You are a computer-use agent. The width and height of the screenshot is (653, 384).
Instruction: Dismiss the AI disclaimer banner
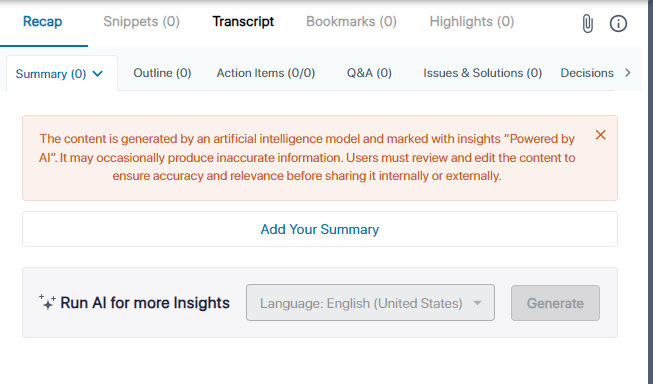(601, 135)
